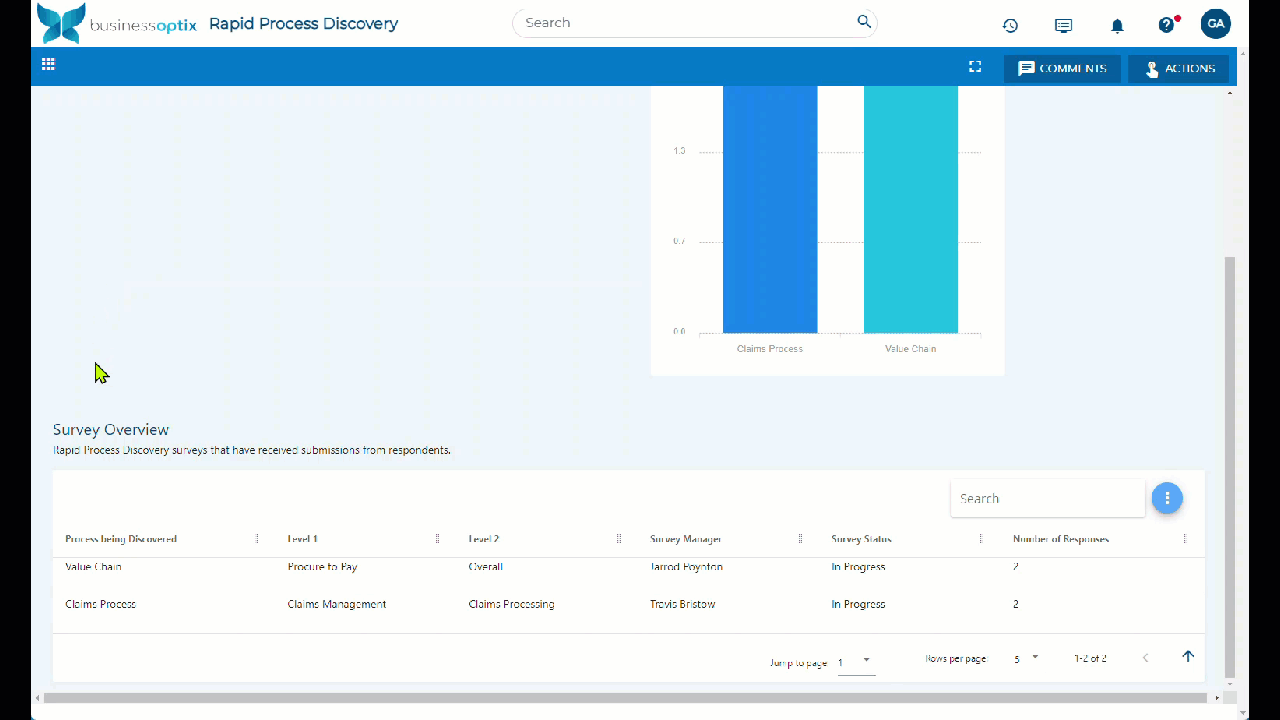Viewport: 1280px width, 720px height.
Task: Click the Claims Process chart bar
Action: coord(770,210)
